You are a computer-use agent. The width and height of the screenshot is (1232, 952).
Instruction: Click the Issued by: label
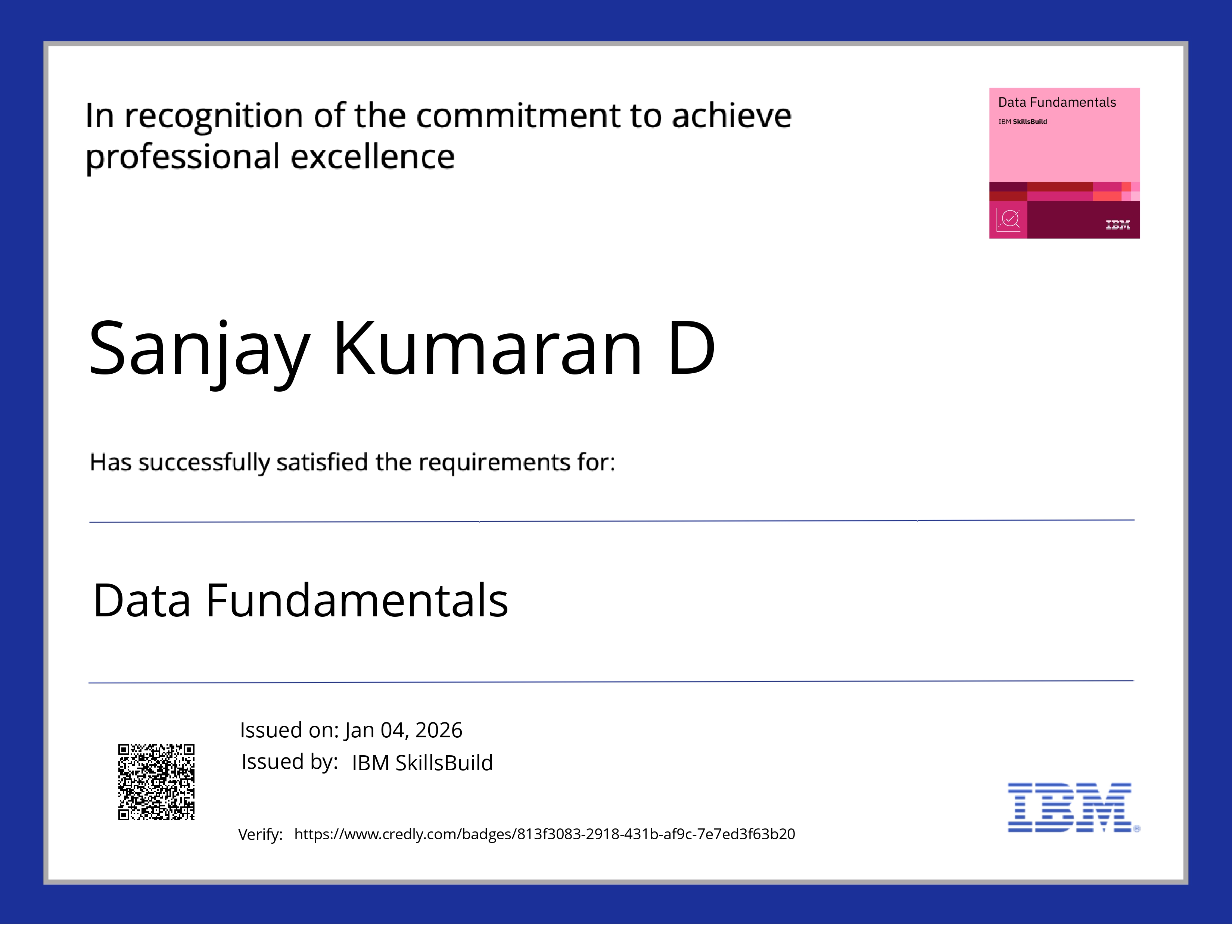289,761
